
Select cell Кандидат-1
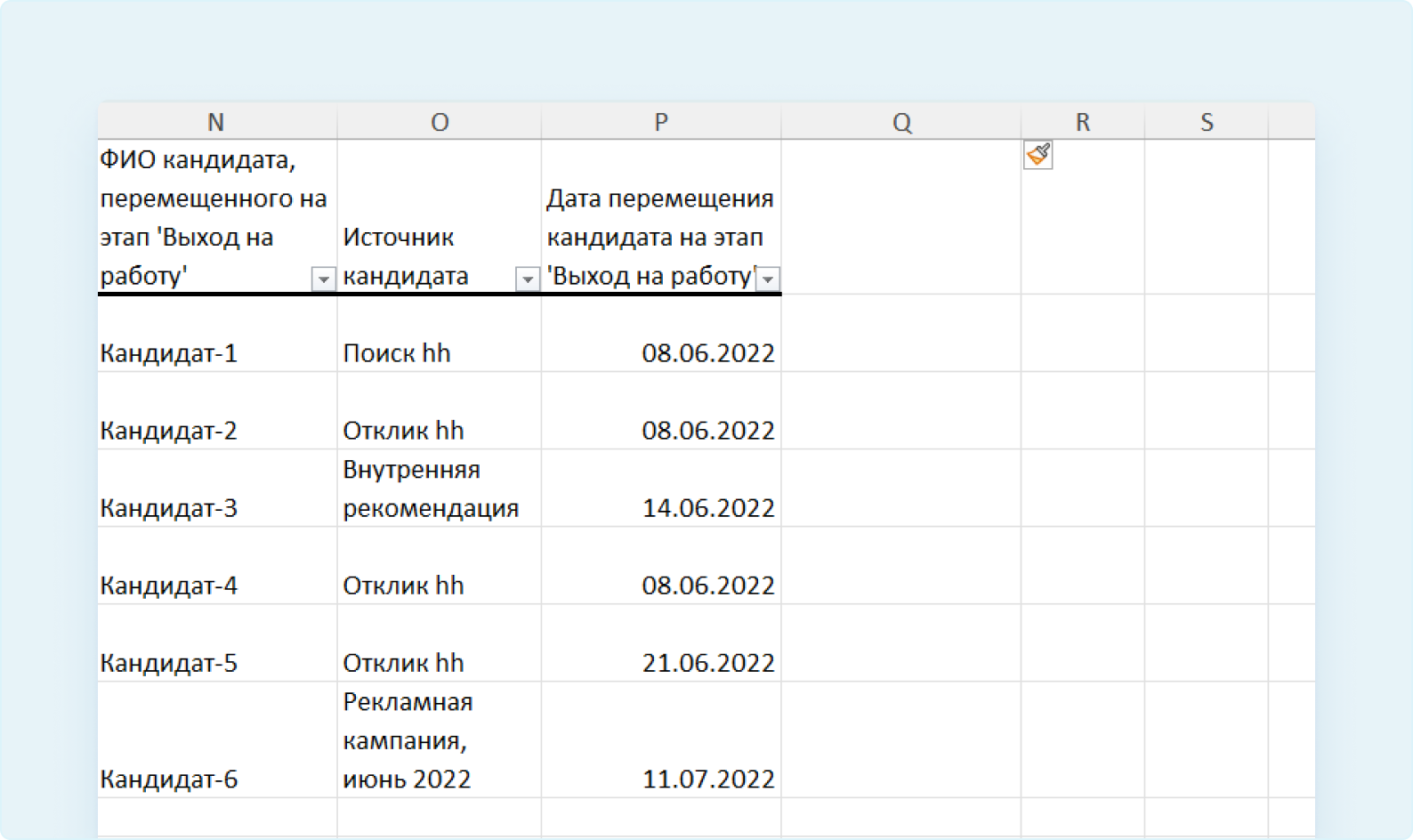pos(217,333)
